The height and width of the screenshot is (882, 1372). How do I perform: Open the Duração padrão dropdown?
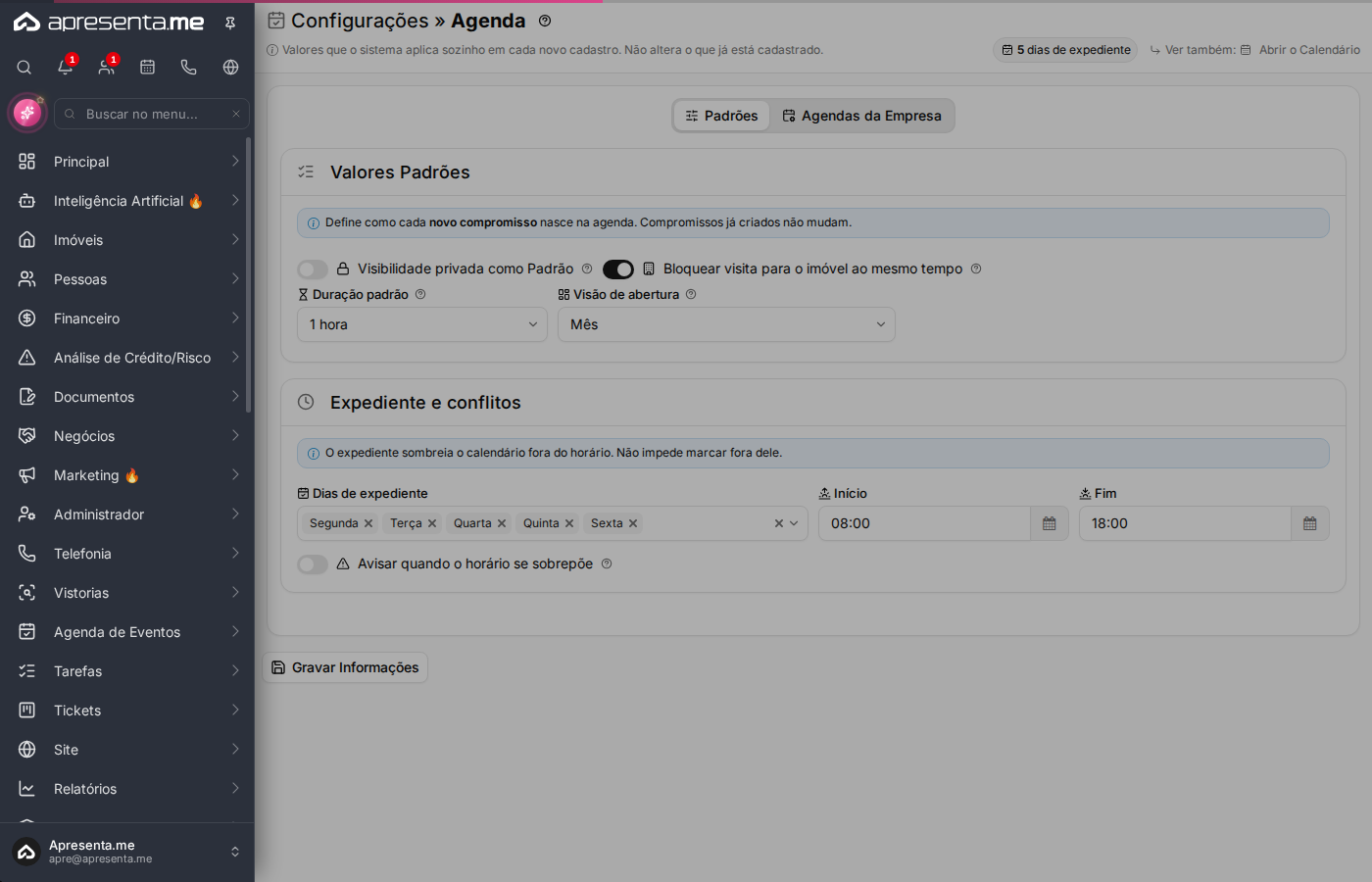[422, 324]
